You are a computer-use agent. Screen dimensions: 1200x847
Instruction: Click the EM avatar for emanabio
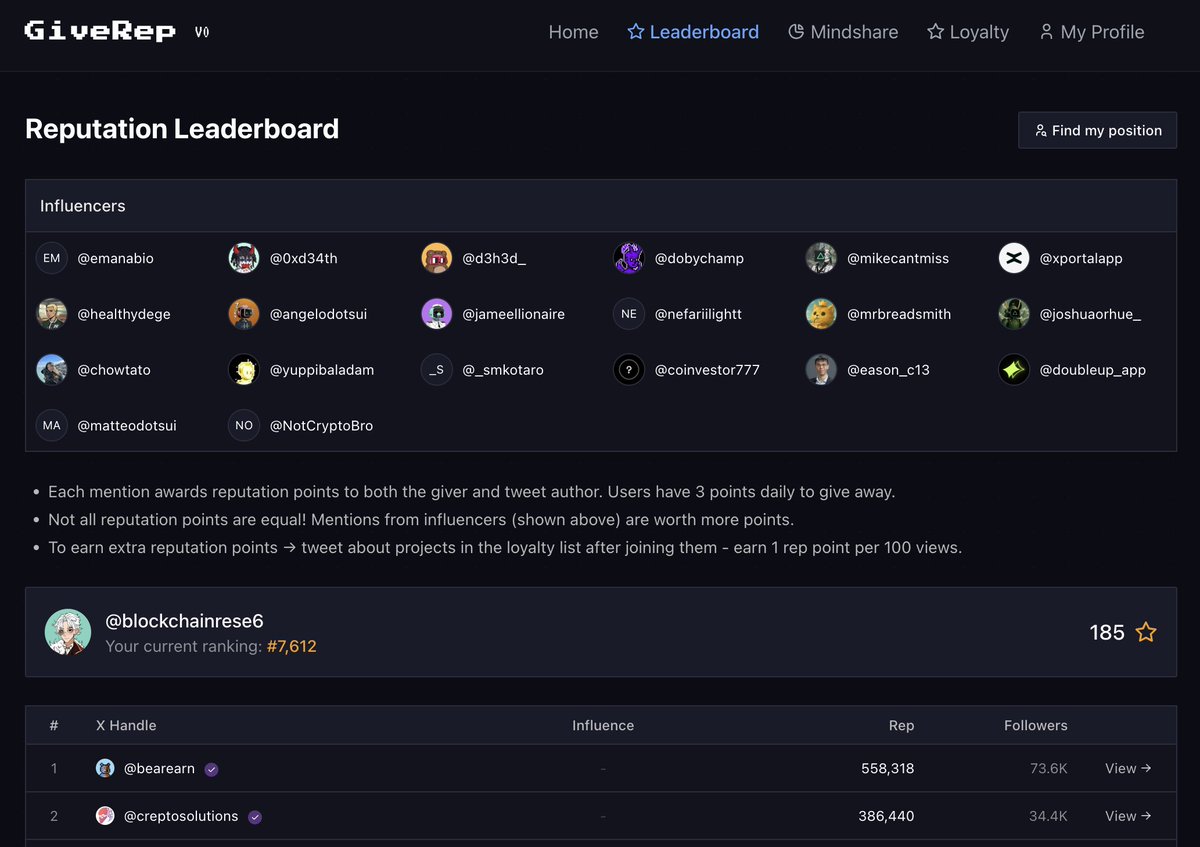click(x=52, y=258)
